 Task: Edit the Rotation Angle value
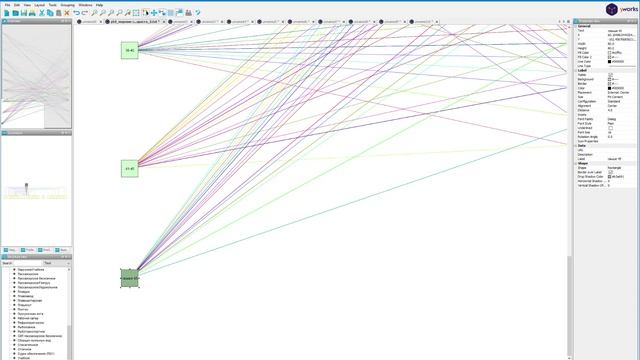(x=621, y=137)
